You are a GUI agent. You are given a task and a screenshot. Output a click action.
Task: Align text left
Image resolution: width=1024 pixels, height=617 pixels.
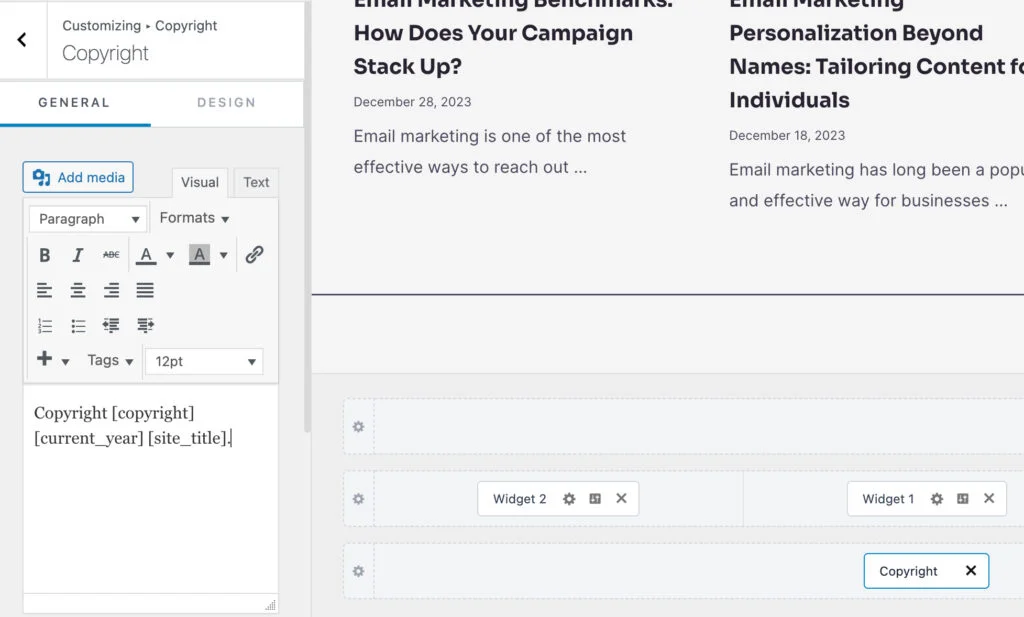[x=44, y=290]
